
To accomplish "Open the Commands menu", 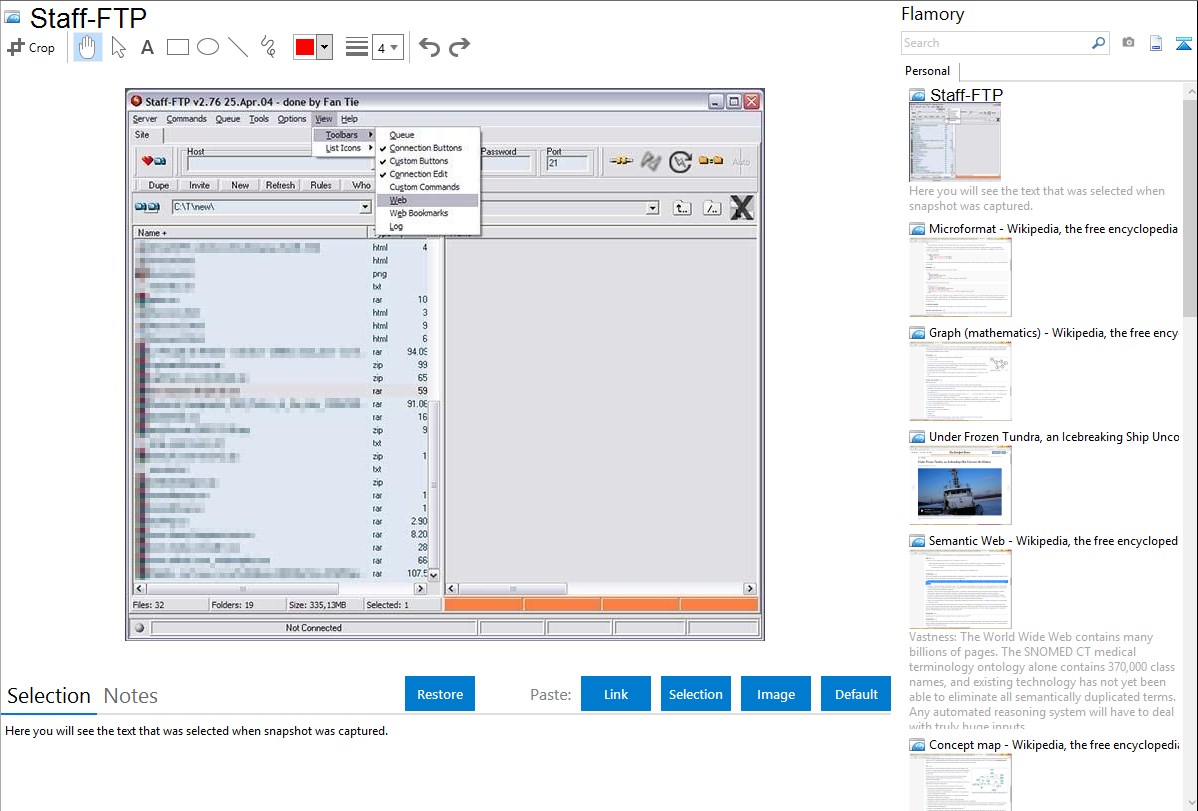I will click(186, 119).
